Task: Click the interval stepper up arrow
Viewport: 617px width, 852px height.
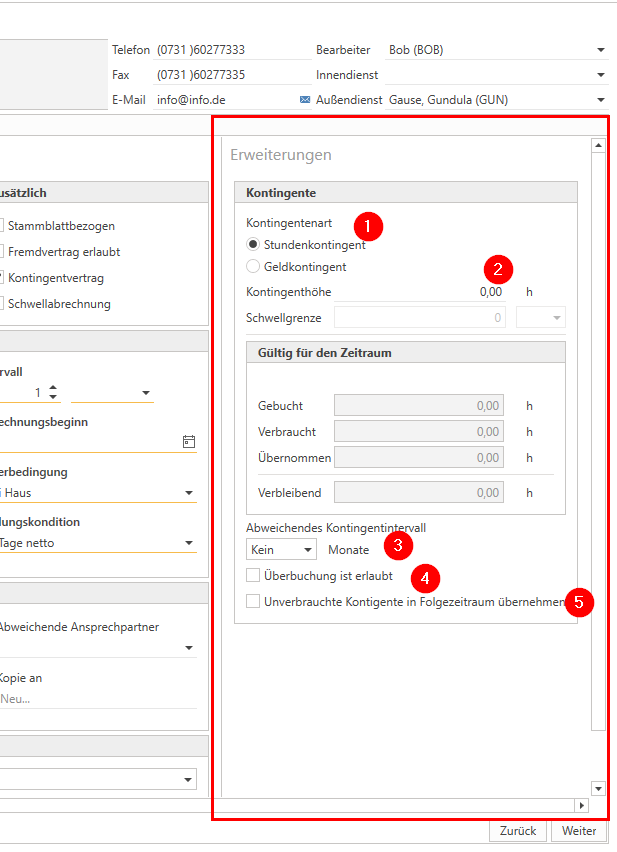Action: pos(53,388)
